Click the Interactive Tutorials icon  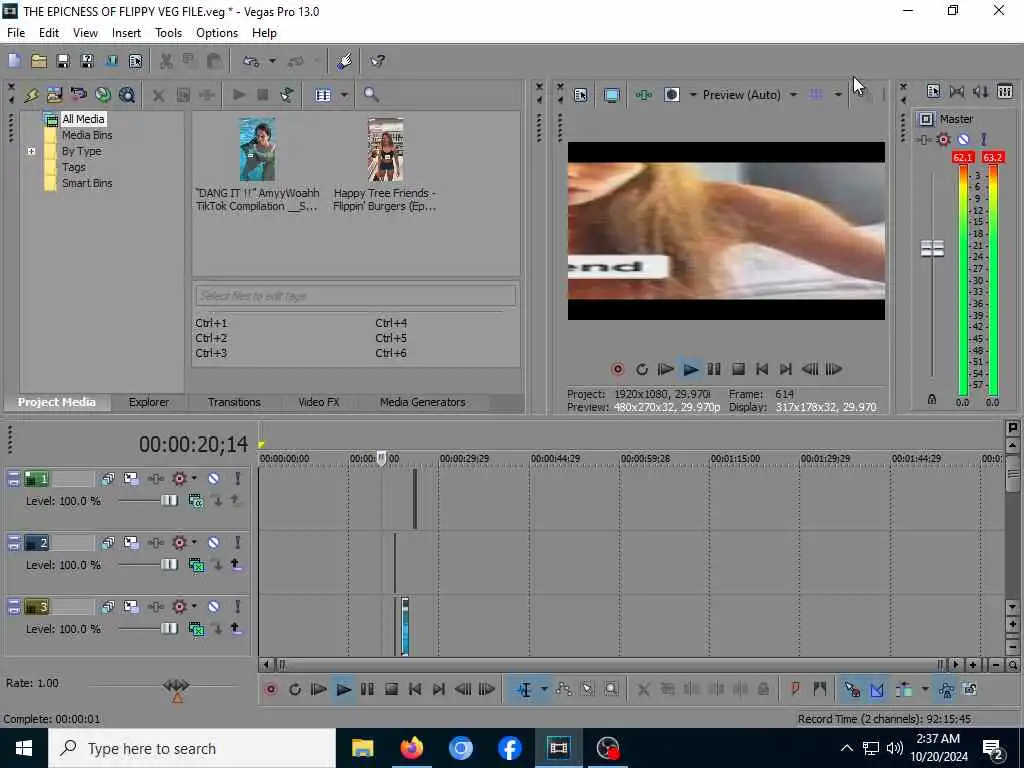(344, 61)
